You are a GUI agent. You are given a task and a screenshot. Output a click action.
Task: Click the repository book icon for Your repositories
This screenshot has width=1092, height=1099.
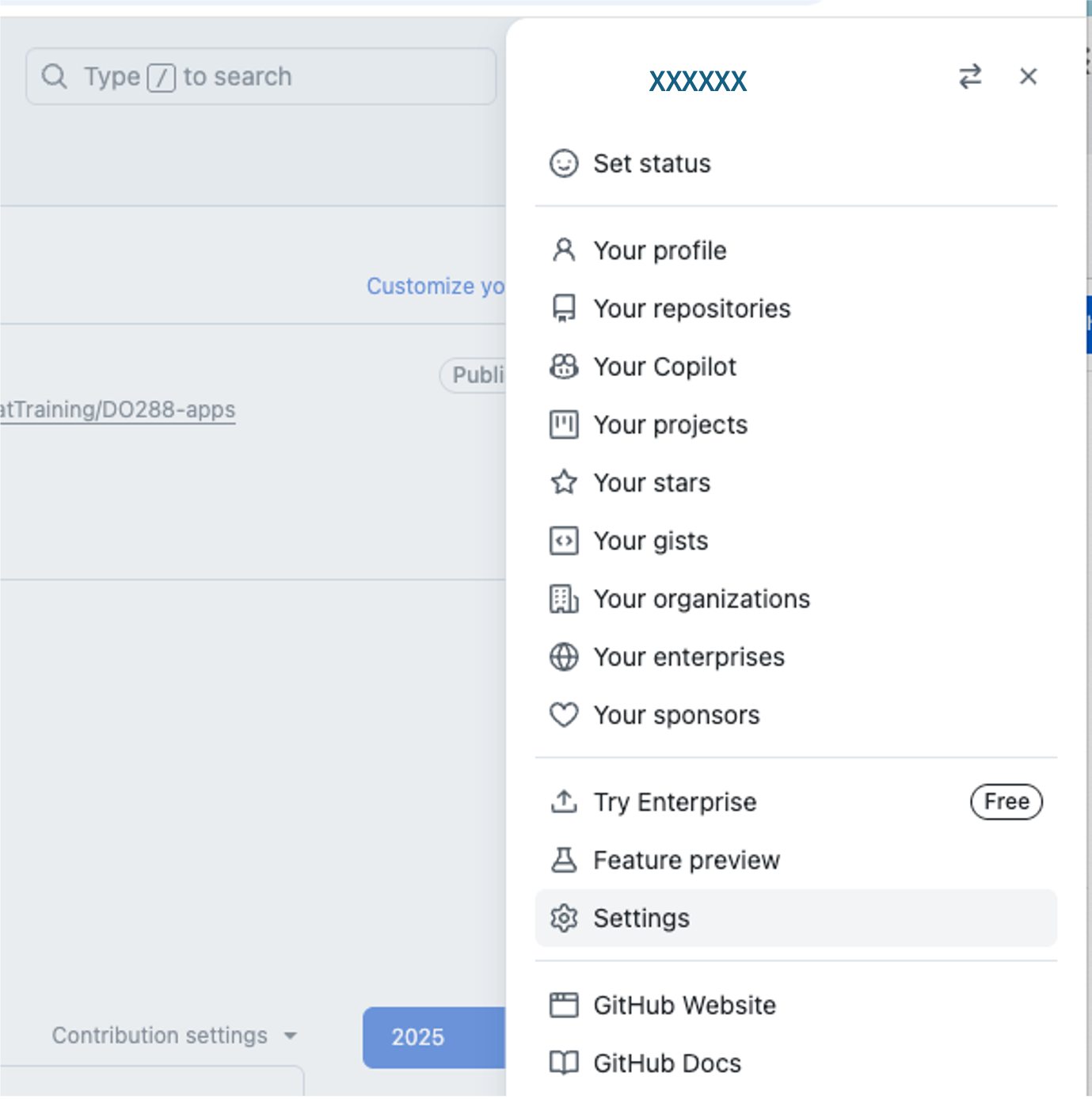click(x=564, y=308)
